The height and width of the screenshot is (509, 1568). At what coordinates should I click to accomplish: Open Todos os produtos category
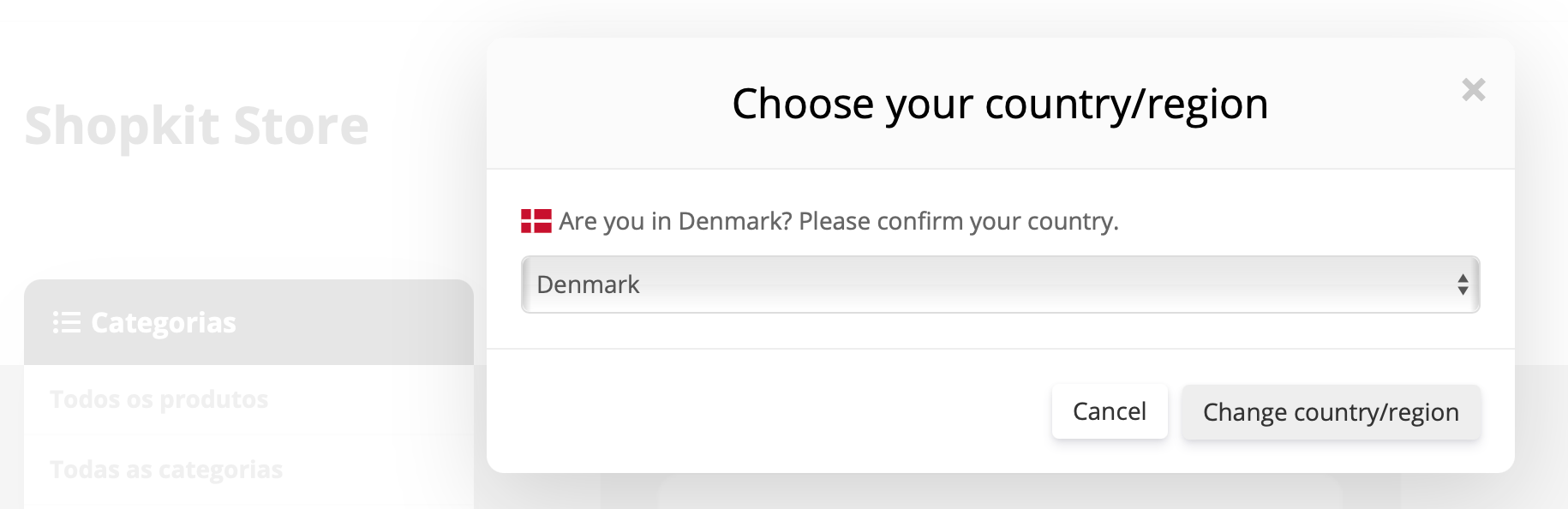click(159, 399)
